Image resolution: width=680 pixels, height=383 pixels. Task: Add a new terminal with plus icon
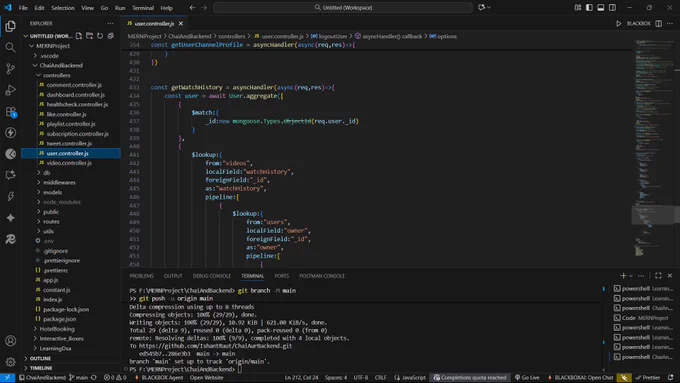pyautogui.click(x=623, y=275)
